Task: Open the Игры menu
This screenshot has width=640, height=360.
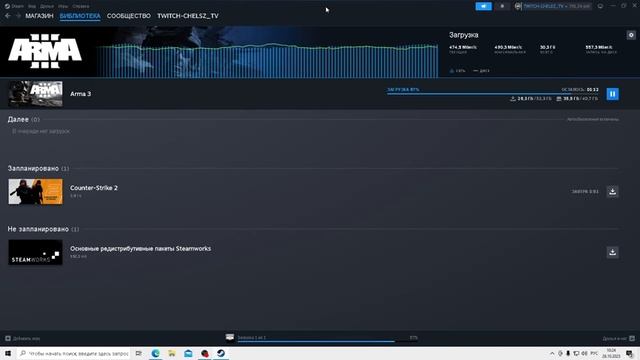Action: [x=63, y=6]
